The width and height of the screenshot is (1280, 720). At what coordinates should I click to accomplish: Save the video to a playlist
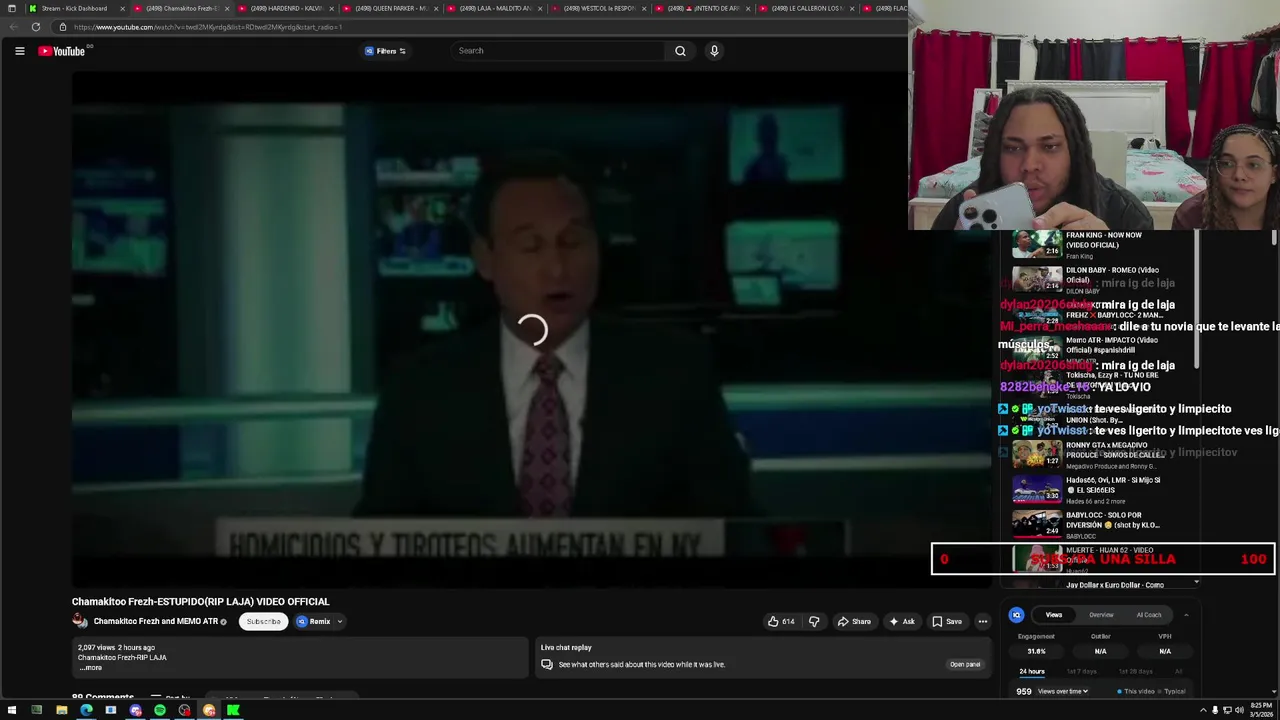947,621
